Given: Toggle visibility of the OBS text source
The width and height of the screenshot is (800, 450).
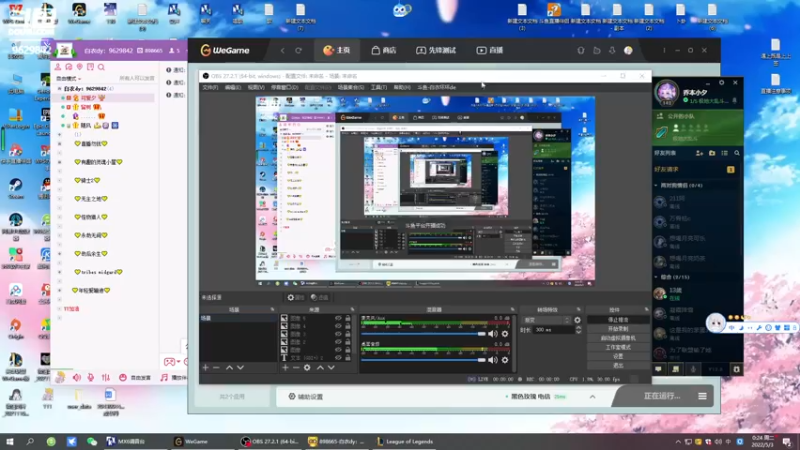Looking at the screenshot, I should pos(338,358).
